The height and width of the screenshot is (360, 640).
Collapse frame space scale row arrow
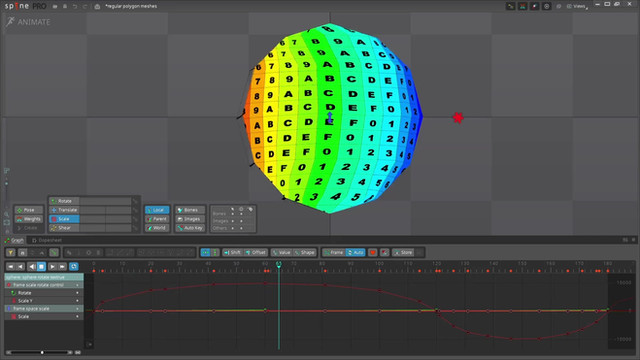pyautogui.click(x=77, y=309)
